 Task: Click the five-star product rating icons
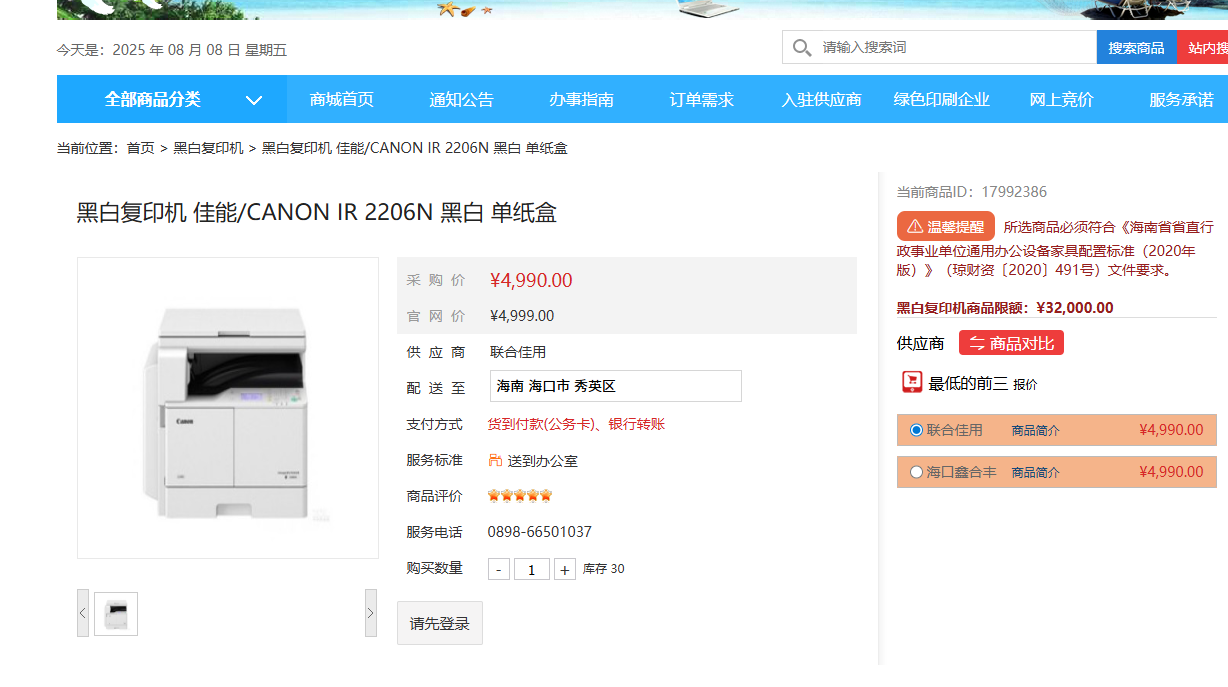pyautogui.click(x=520, y=496)
